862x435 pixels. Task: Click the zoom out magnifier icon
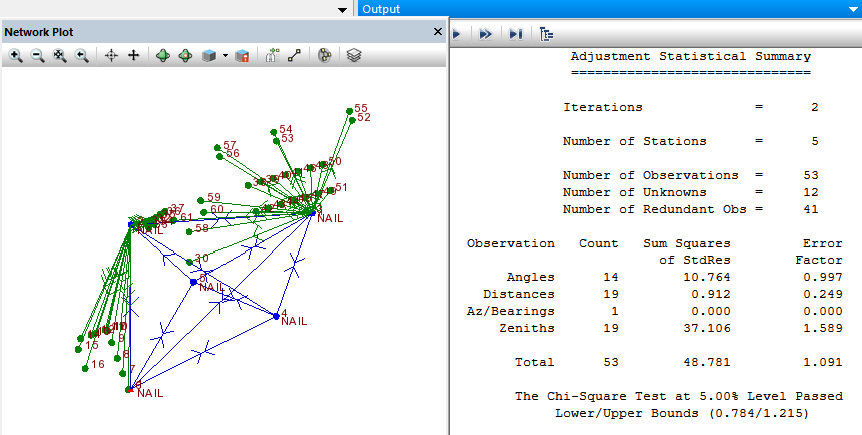(37, 56)
